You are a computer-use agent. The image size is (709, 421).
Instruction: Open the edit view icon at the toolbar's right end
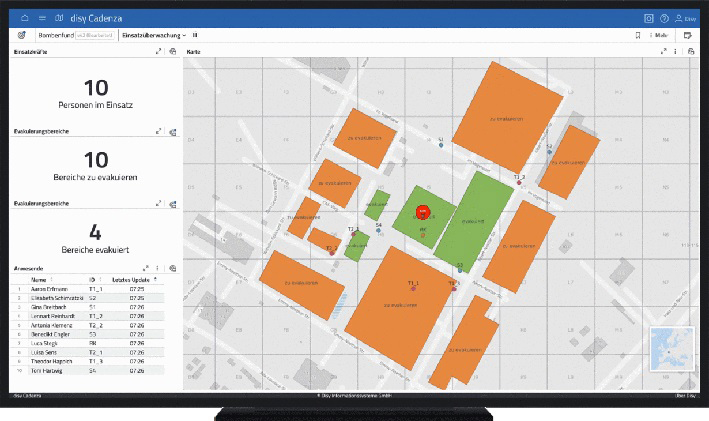tap(688, 35)
